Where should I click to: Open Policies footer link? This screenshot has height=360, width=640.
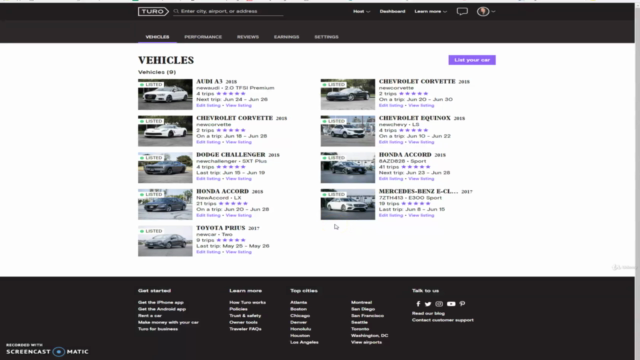tap(238, 309)
